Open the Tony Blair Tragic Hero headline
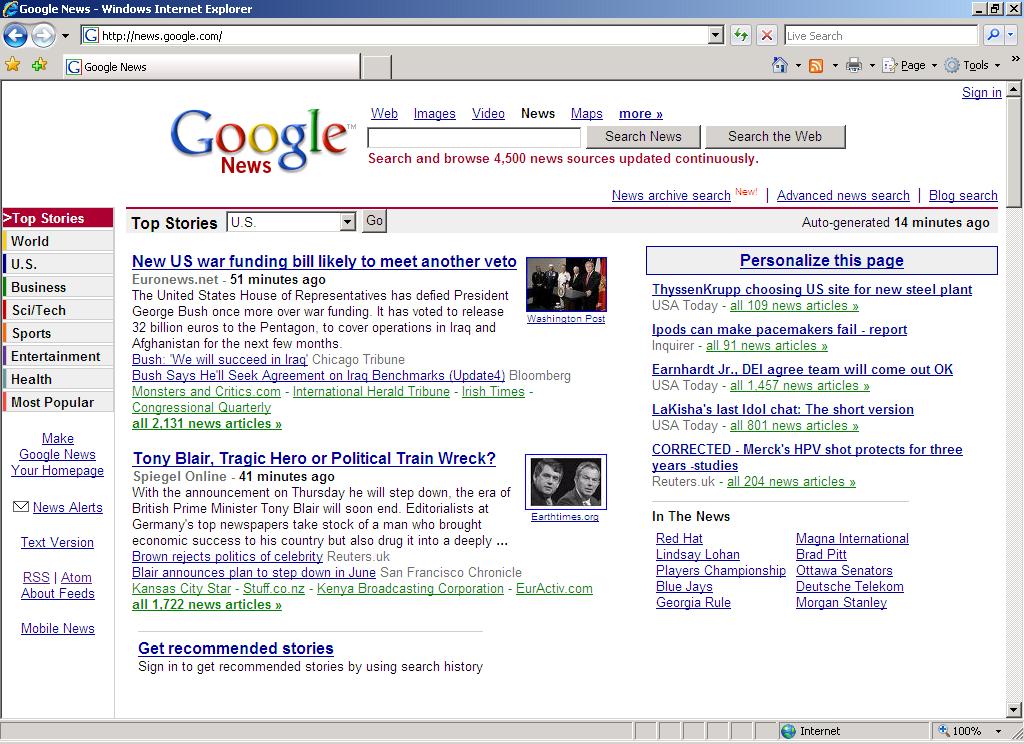 point(314,459)
